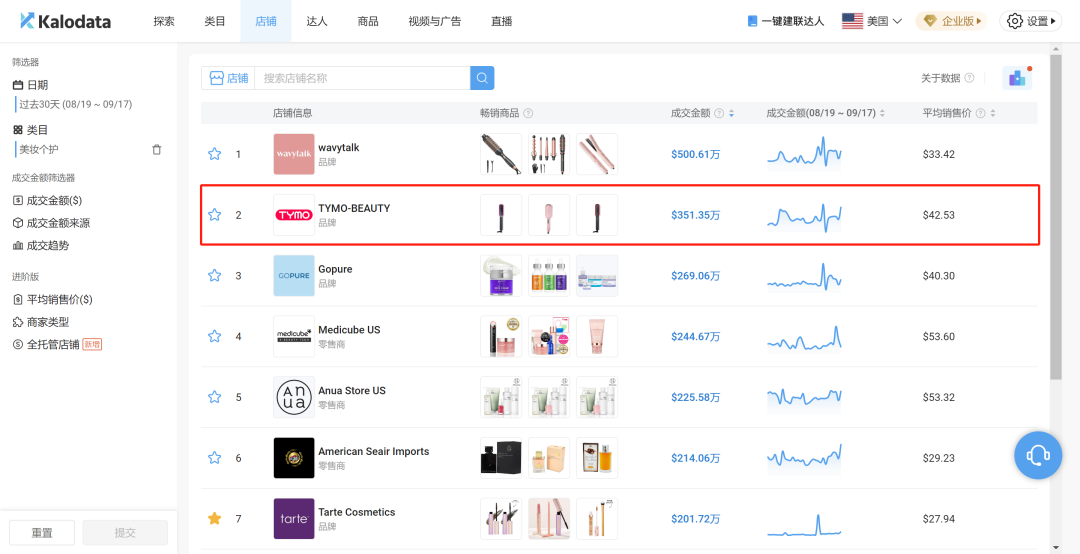The width and height of the screenshot is (1080, 554).
Task: Switch to the 达人 tab
Action: [x=316, y=21]
